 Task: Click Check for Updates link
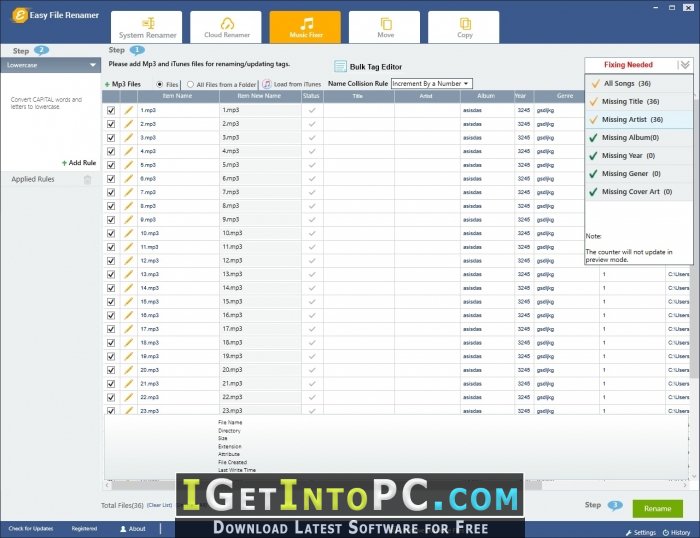point(30,529)
